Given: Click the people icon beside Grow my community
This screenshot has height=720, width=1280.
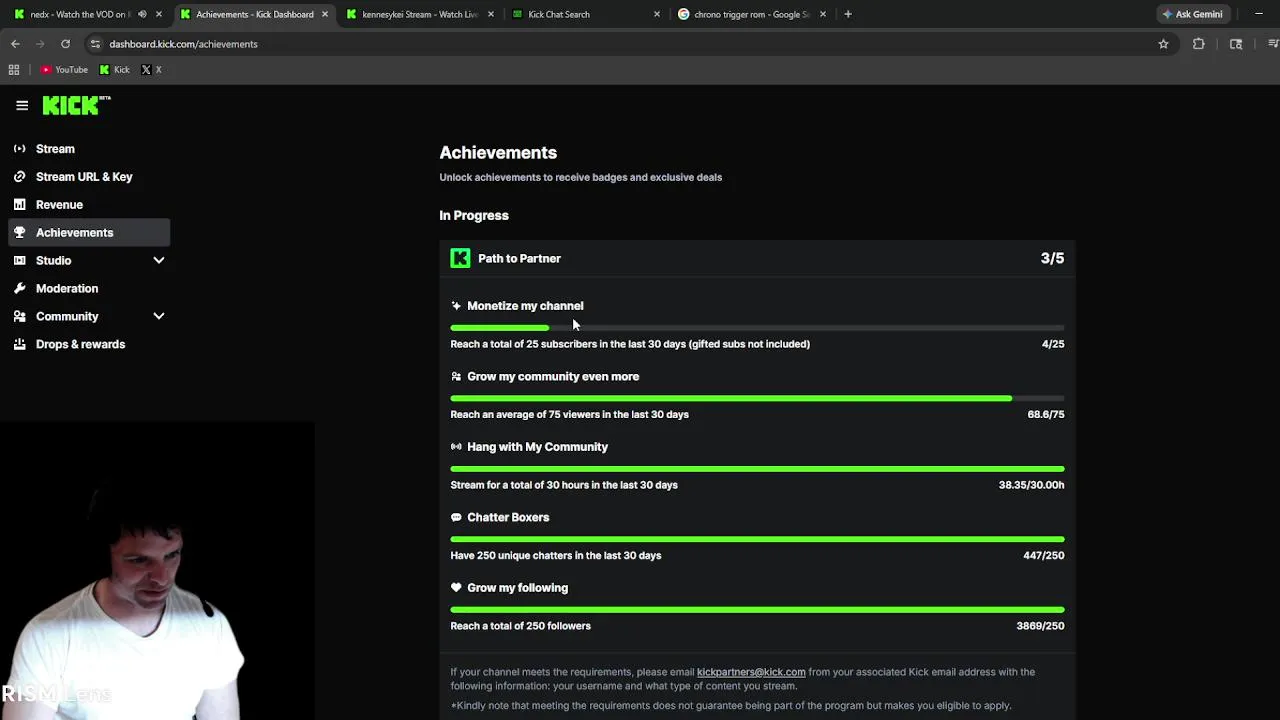Looking at the screenshot, I should click(x=456, y=377).
